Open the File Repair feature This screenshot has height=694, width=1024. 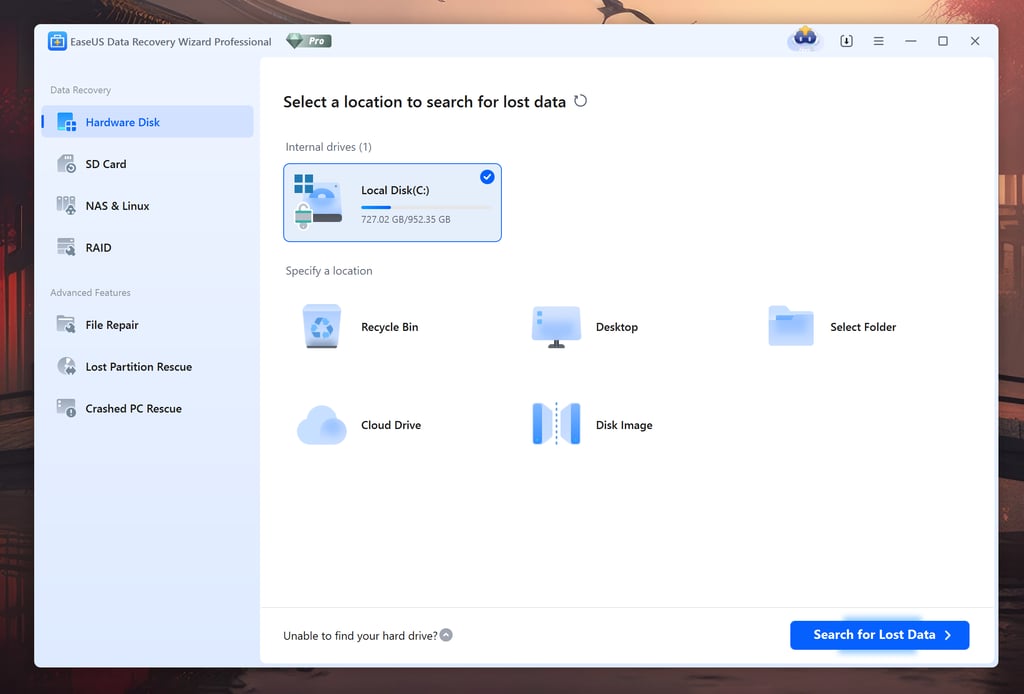point(112,324)
